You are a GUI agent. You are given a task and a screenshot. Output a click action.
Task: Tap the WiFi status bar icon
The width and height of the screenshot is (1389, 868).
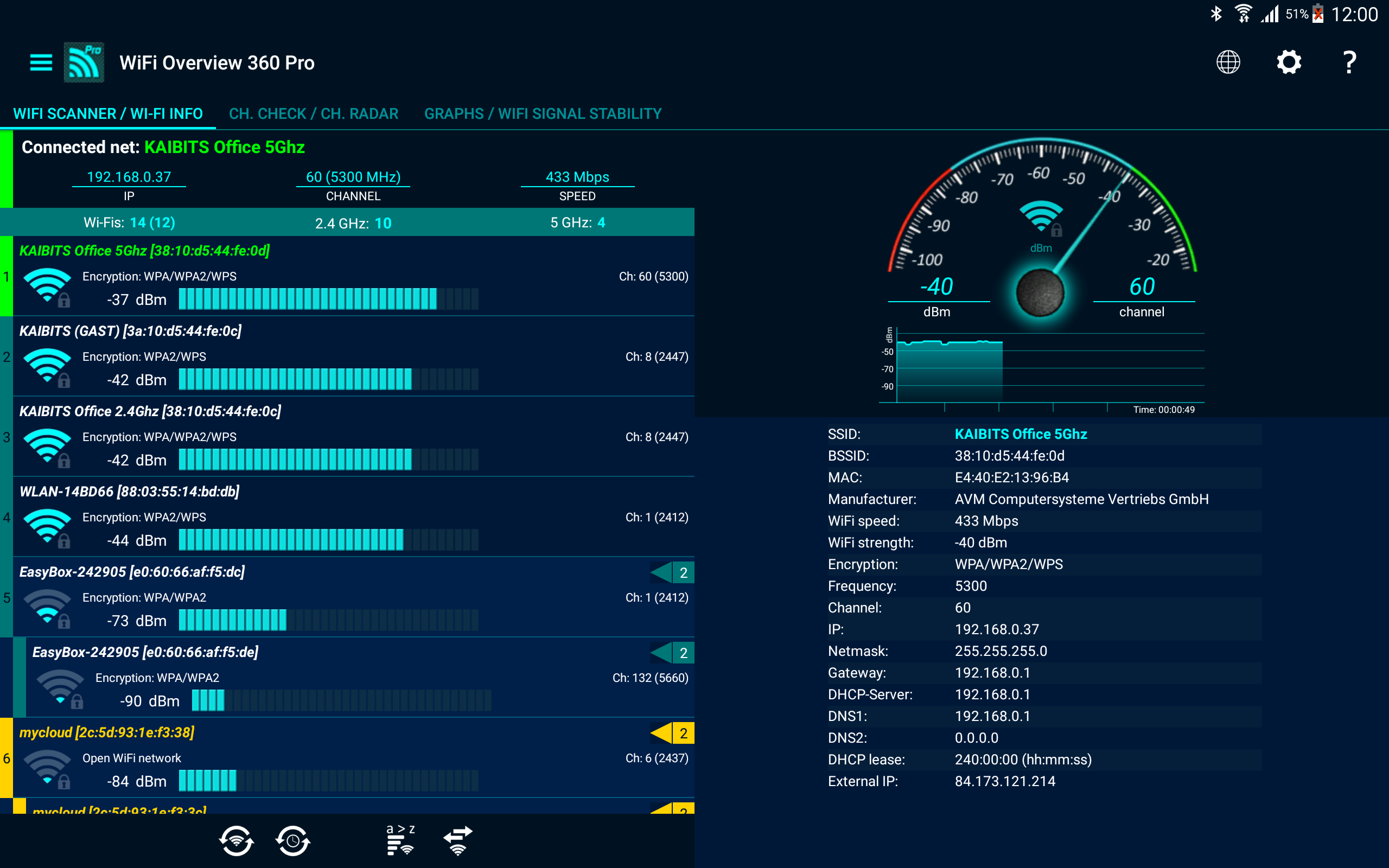tap(1243, 14)
